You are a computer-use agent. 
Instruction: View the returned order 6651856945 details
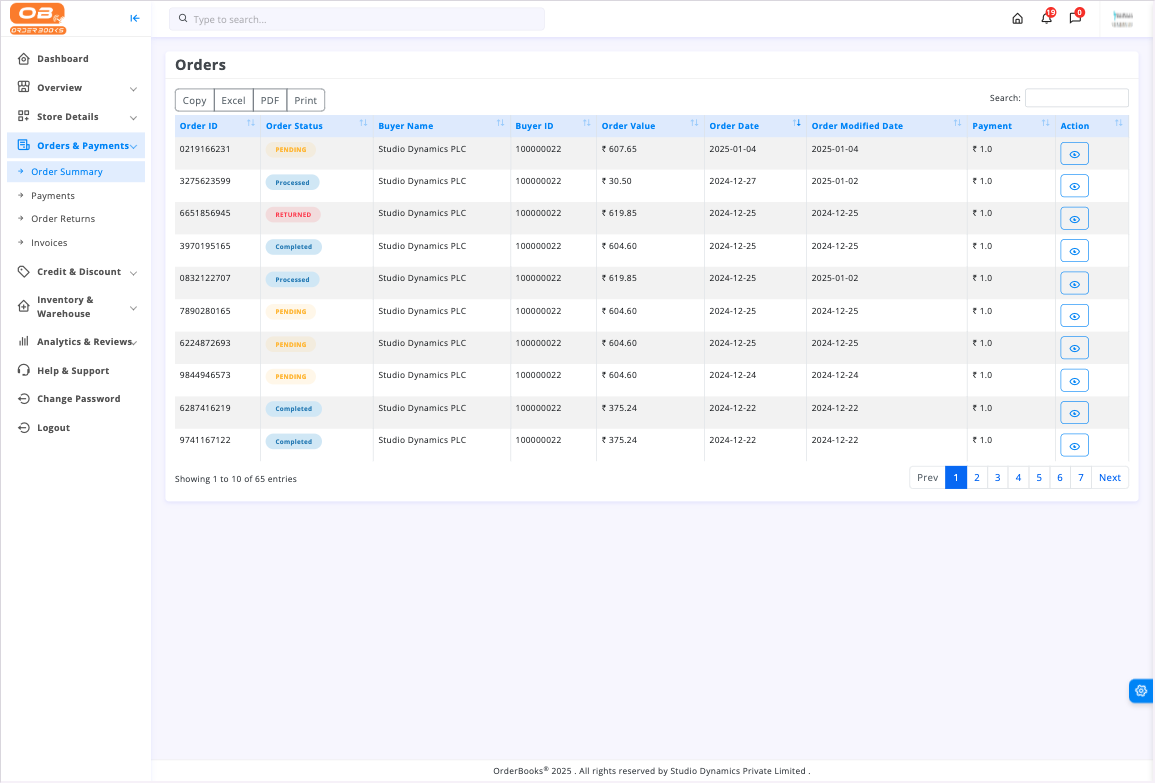1074,219
